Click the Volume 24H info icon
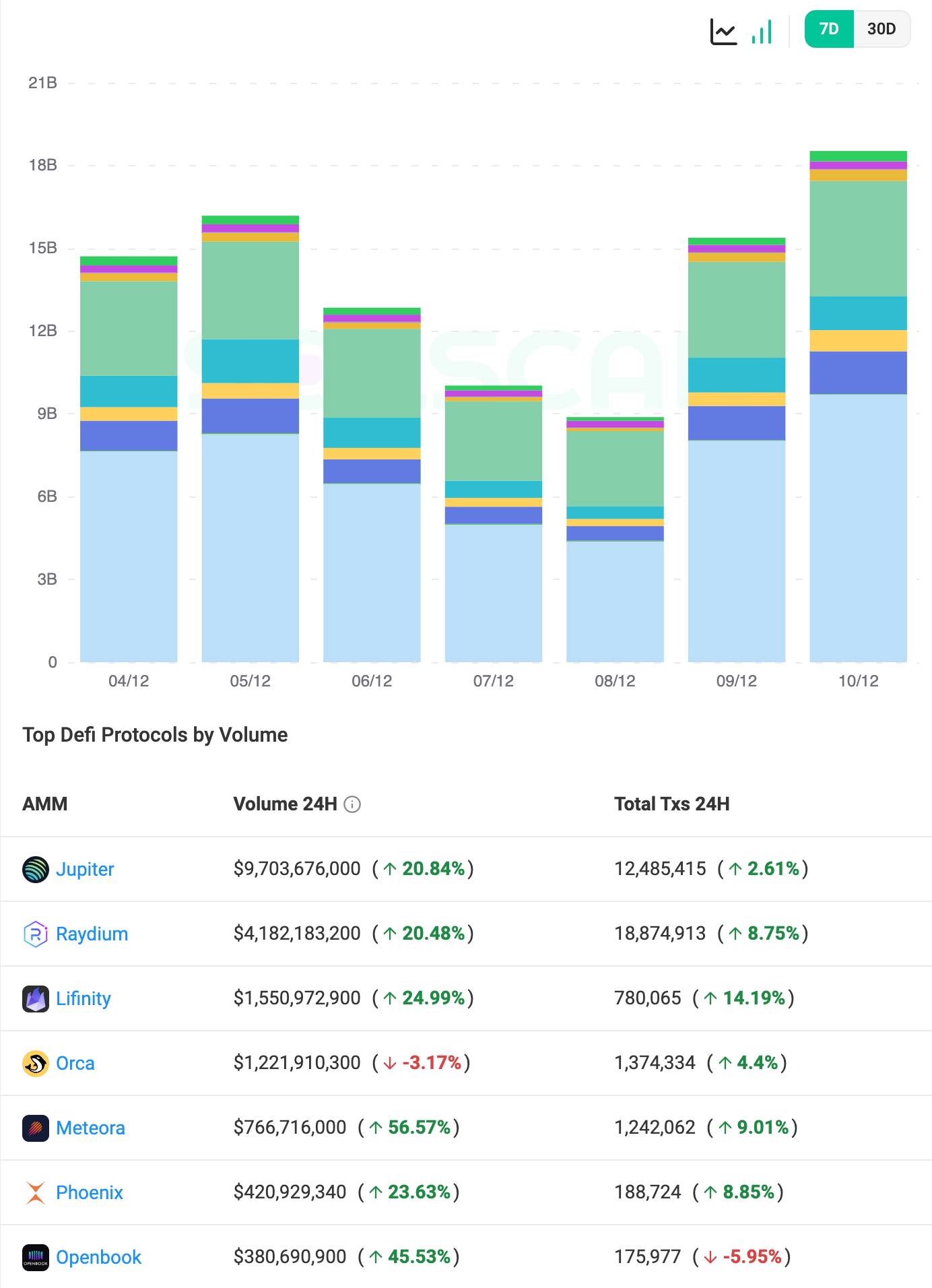Viewport: 932px width, 1288px height. [352, 804]
